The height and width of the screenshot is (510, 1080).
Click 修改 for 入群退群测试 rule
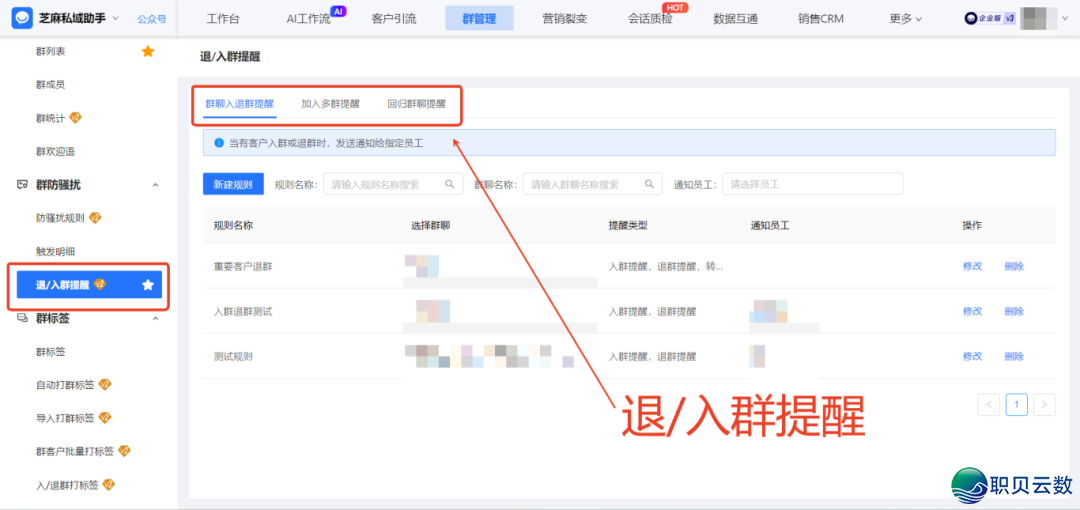(972, 312)
